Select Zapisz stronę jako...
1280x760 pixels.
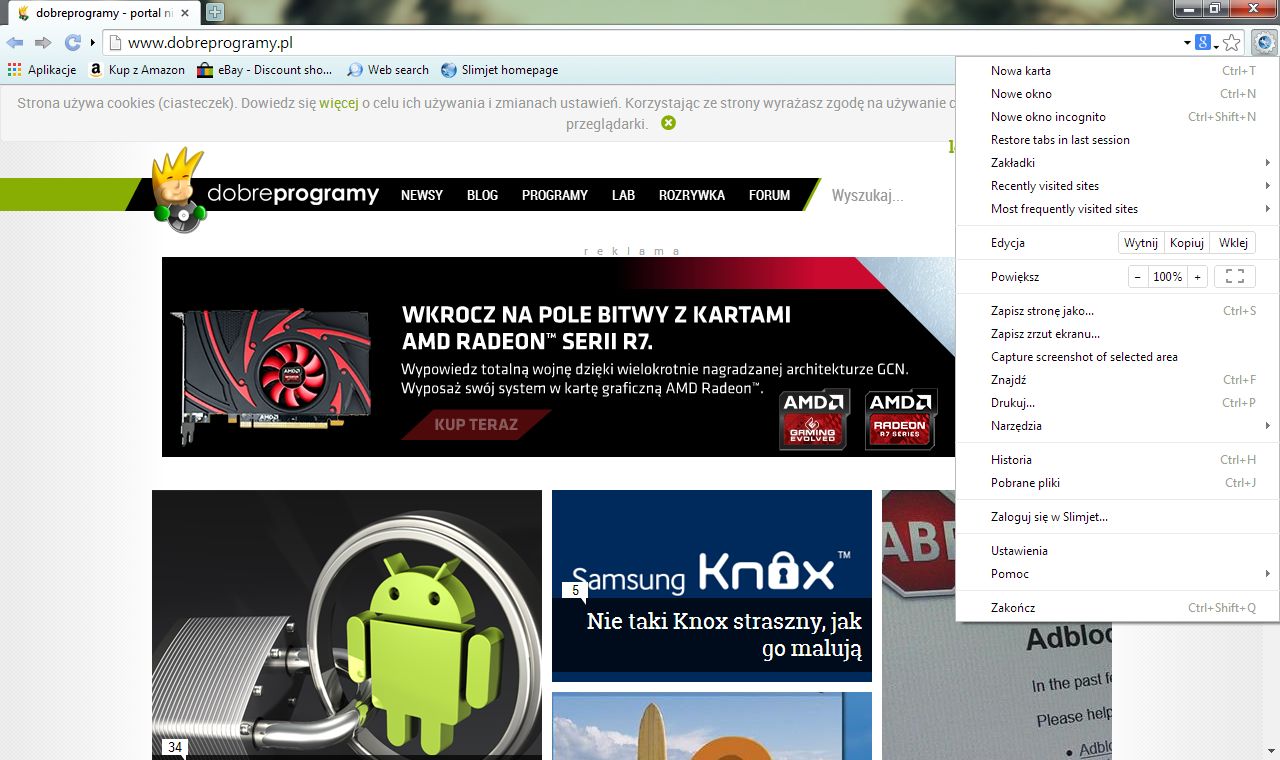[x=1118, y=311]
